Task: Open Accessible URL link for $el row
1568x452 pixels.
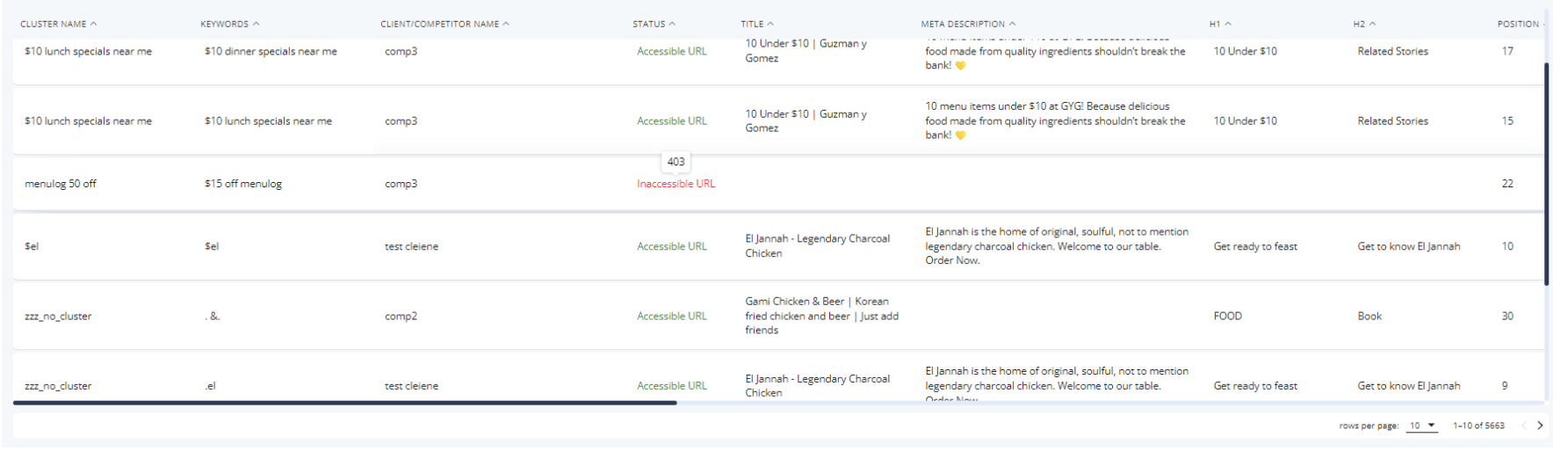Action: [x=671, y=246]
